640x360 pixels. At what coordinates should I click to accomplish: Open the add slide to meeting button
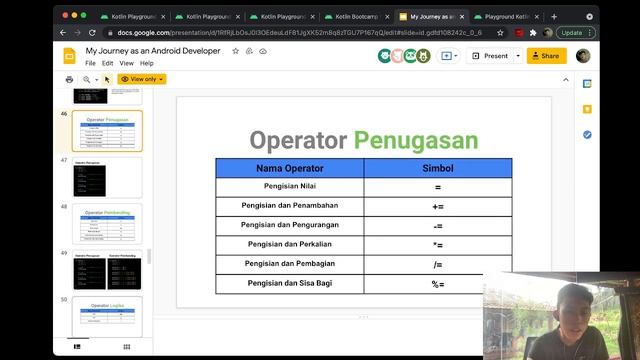pos(449,56)
